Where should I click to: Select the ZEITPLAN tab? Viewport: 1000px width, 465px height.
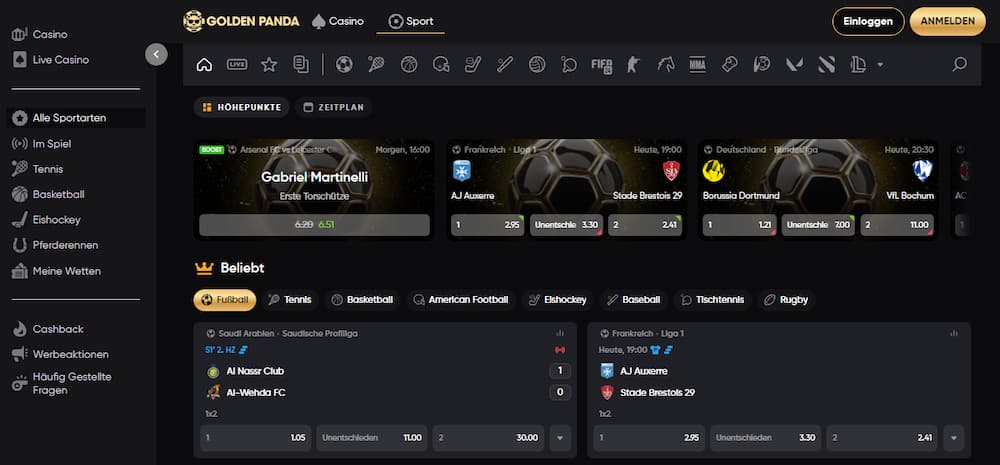[334, 107]
